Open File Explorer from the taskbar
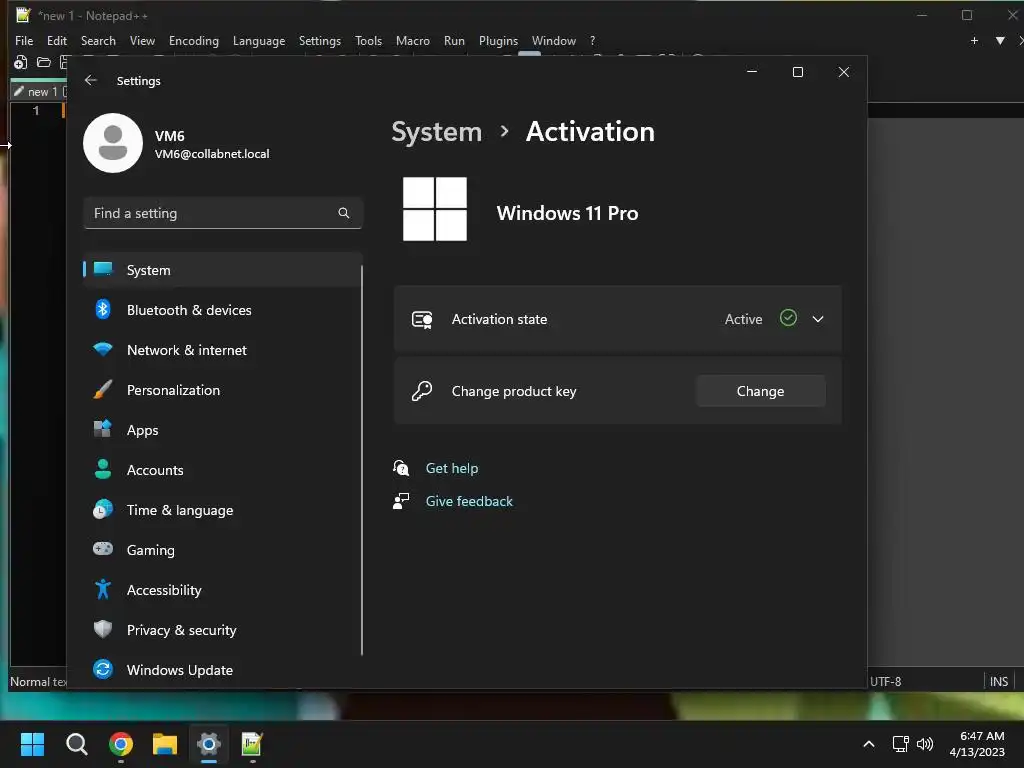Image resolution: width=1024 pixels, height=768 pixels. point(165,744)
